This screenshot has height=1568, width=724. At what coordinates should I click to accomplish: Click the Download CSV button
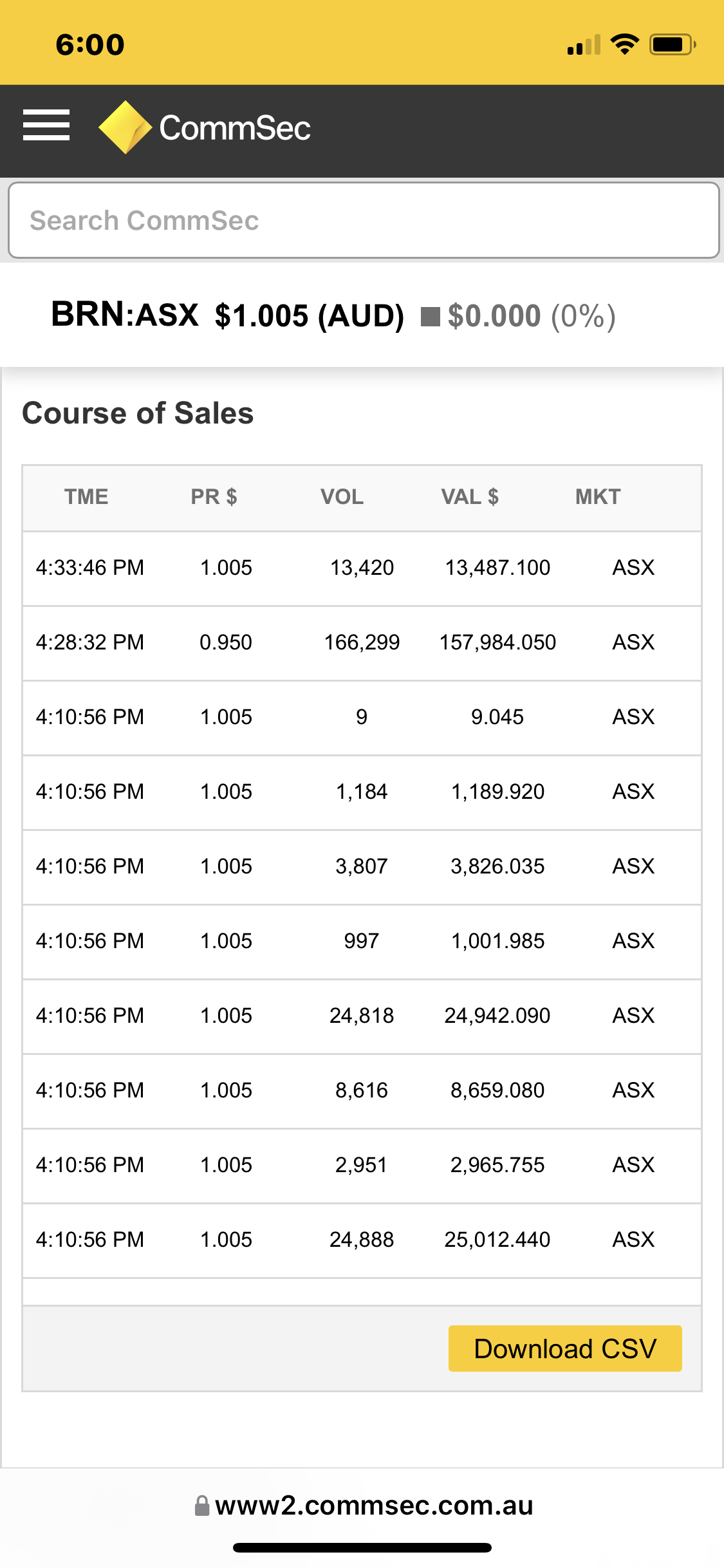point(565,1349)
